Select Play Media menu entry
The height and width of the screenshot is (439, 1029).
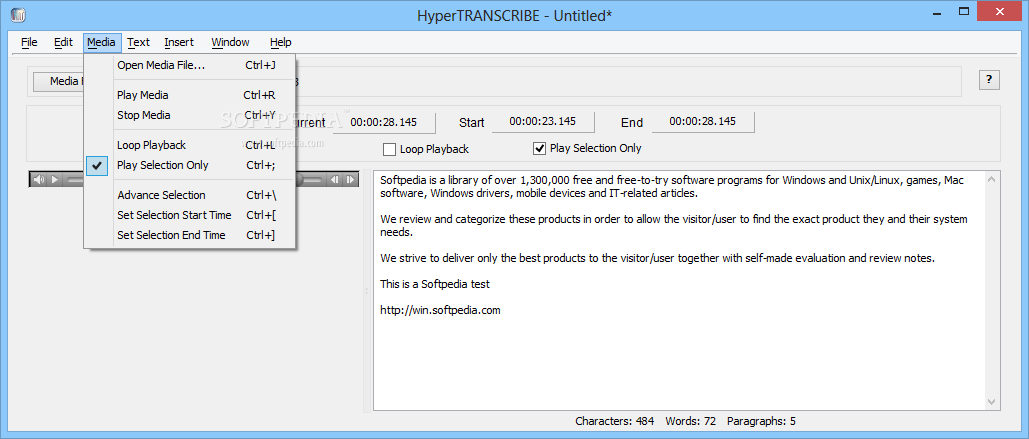(x=190, y=95)
